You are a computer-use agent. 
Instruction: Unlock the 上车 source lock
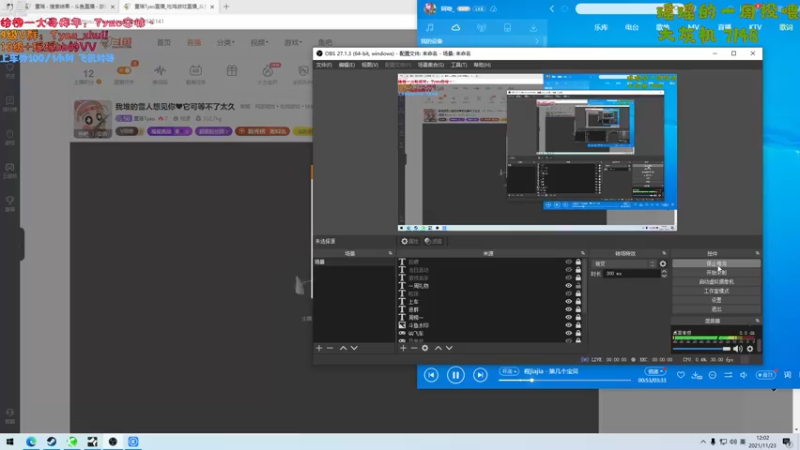578,302
